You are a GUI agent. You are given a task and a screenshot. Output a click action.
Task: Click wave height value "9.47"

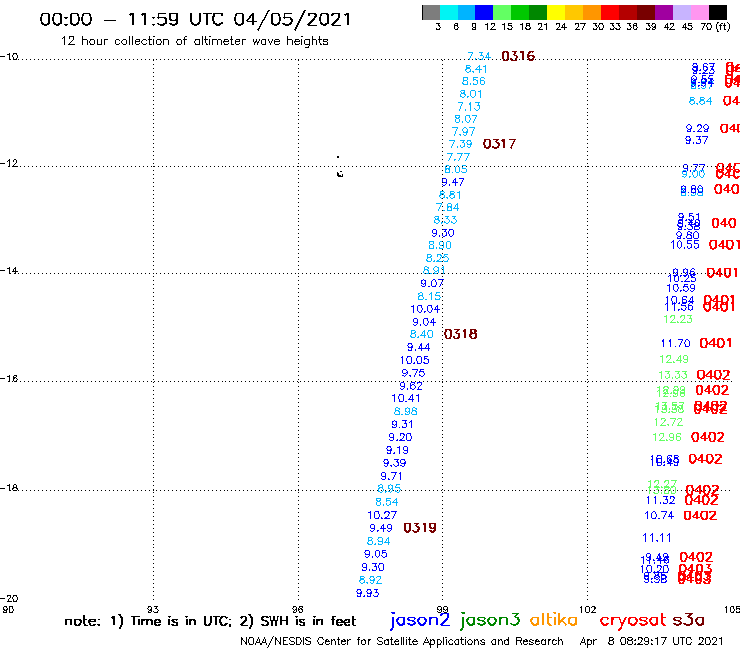tap(453, 182)
